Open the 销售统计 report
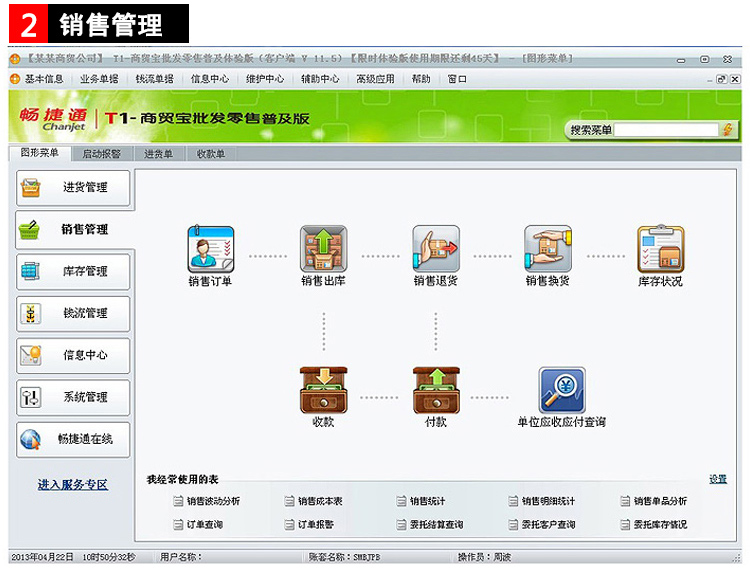750x570 pixels. (428, 501)
